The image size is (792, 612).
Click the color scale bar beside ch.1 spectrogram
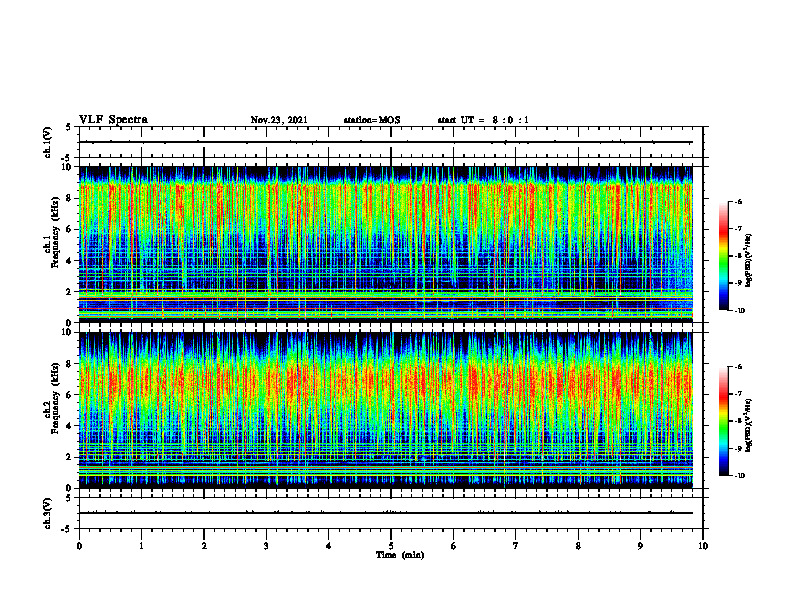pos(724,256)
